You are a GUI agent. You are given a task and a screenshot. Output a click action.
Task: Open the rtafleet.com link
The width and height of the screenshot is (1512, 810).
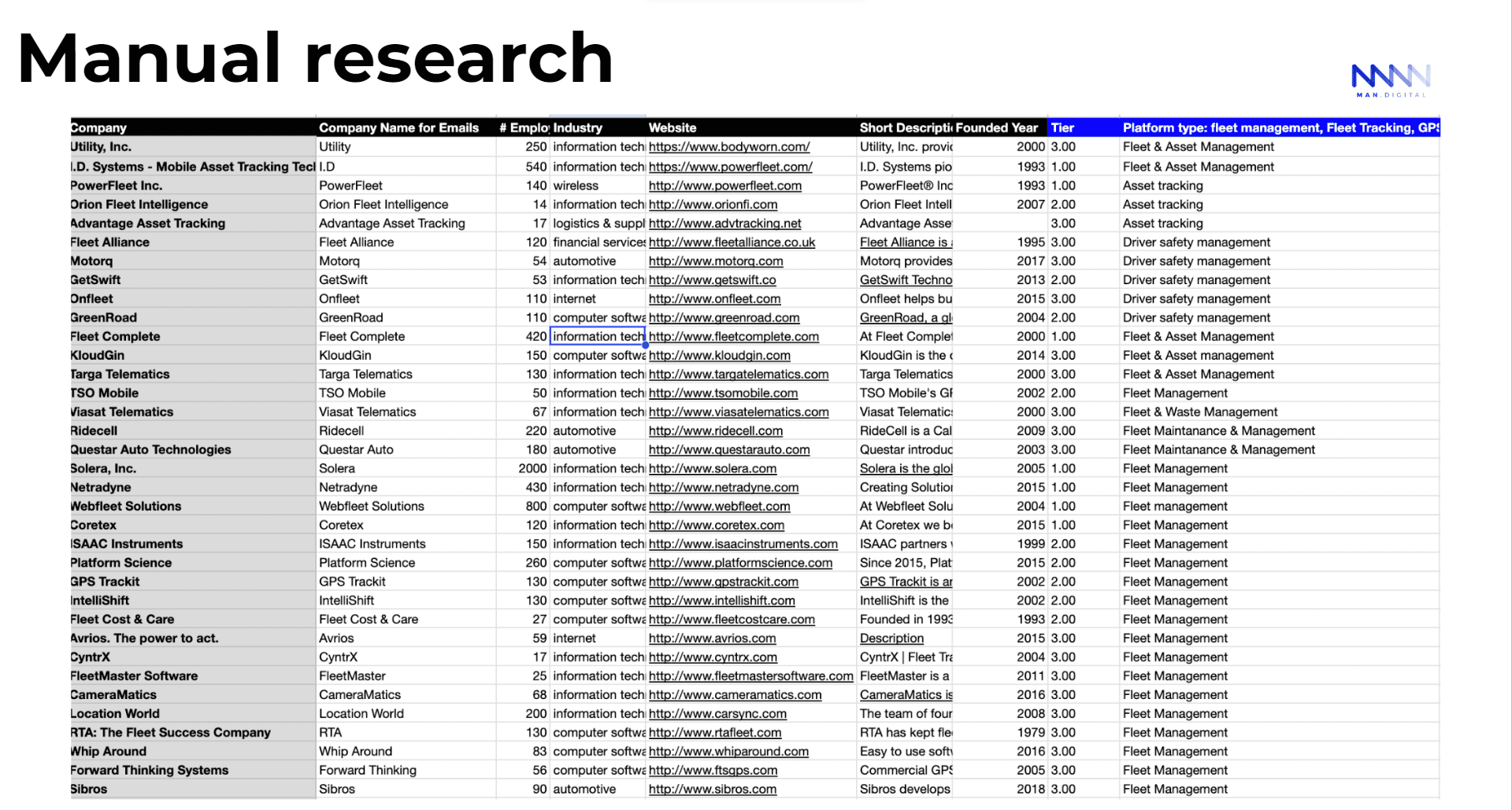[x=715, y=734]
